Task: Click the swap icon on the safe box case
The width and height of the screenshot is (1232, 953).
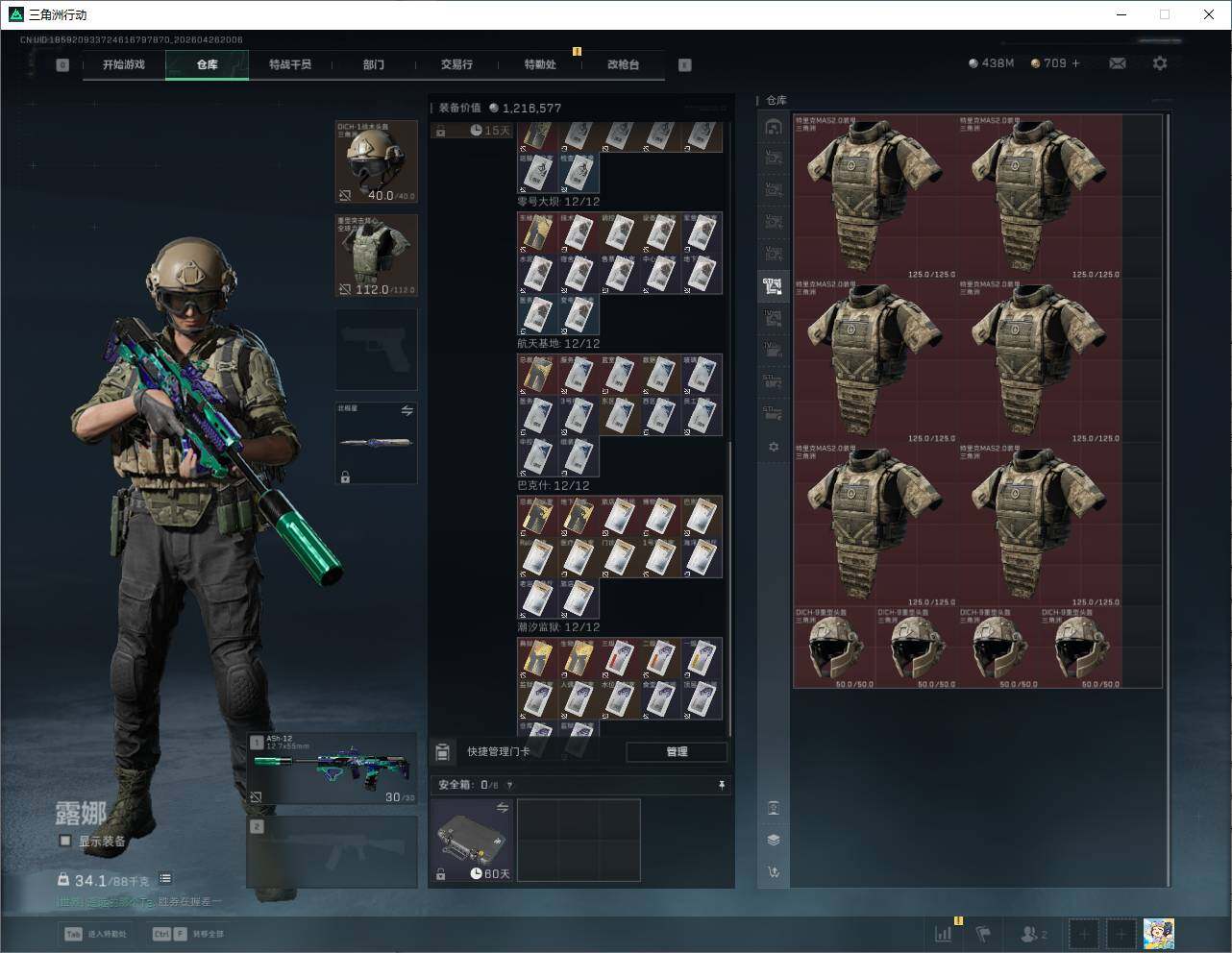Action: [502, 809]
